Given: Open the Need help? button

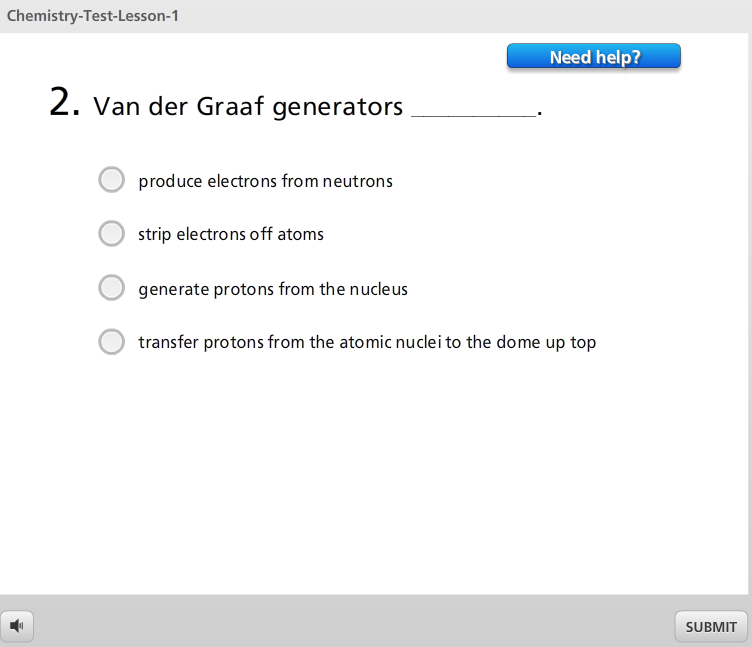Looking at the screenshot, I should pyautogui.click(x=594, y=56).
